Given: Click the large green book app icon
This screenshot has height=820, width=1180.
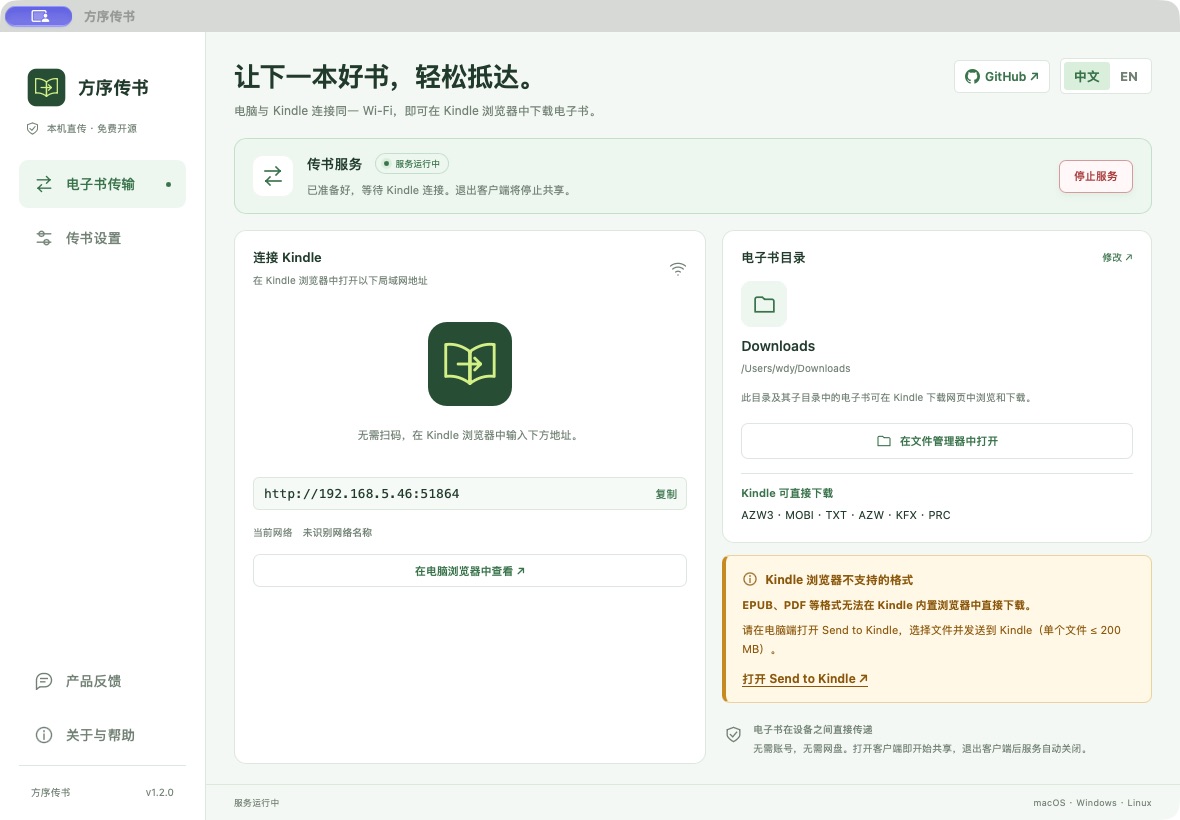Looking at the screenshot, I should point(470,364).
